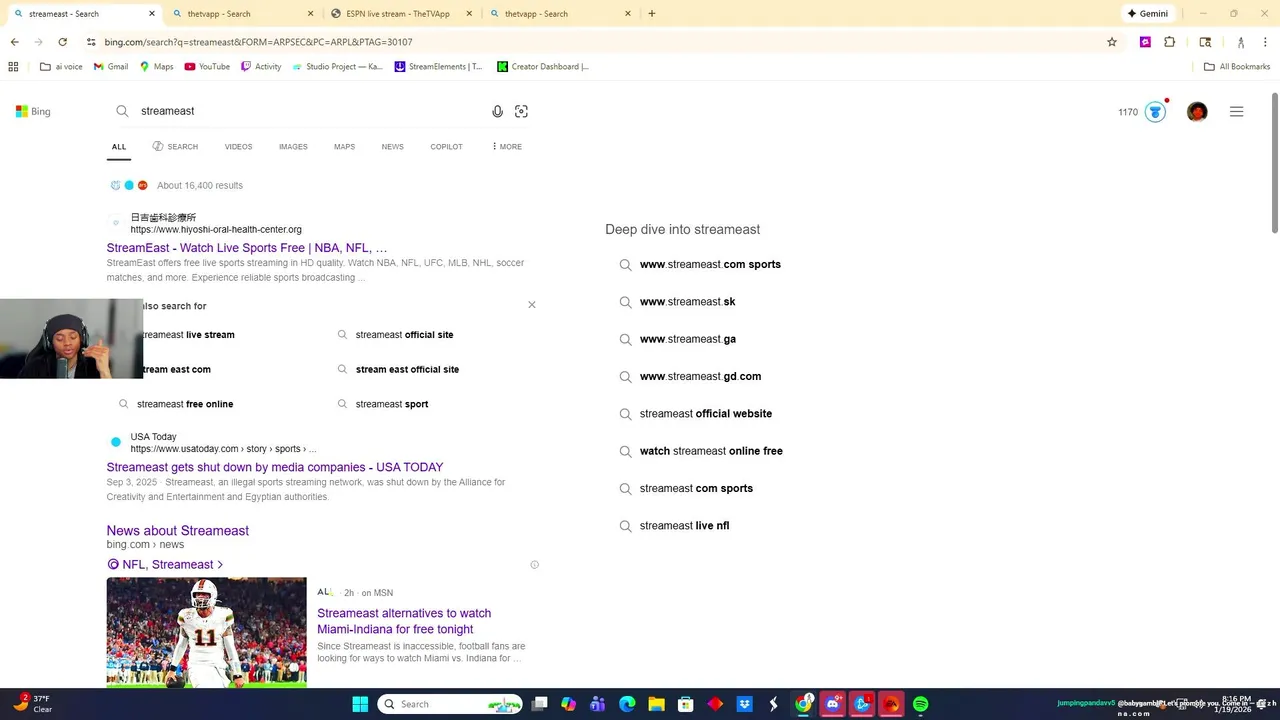Open Discord from the taskbar
Image resolution: width=1280 pixels, height=720 pixels.
pyautogui.click(x=833, y=704)
